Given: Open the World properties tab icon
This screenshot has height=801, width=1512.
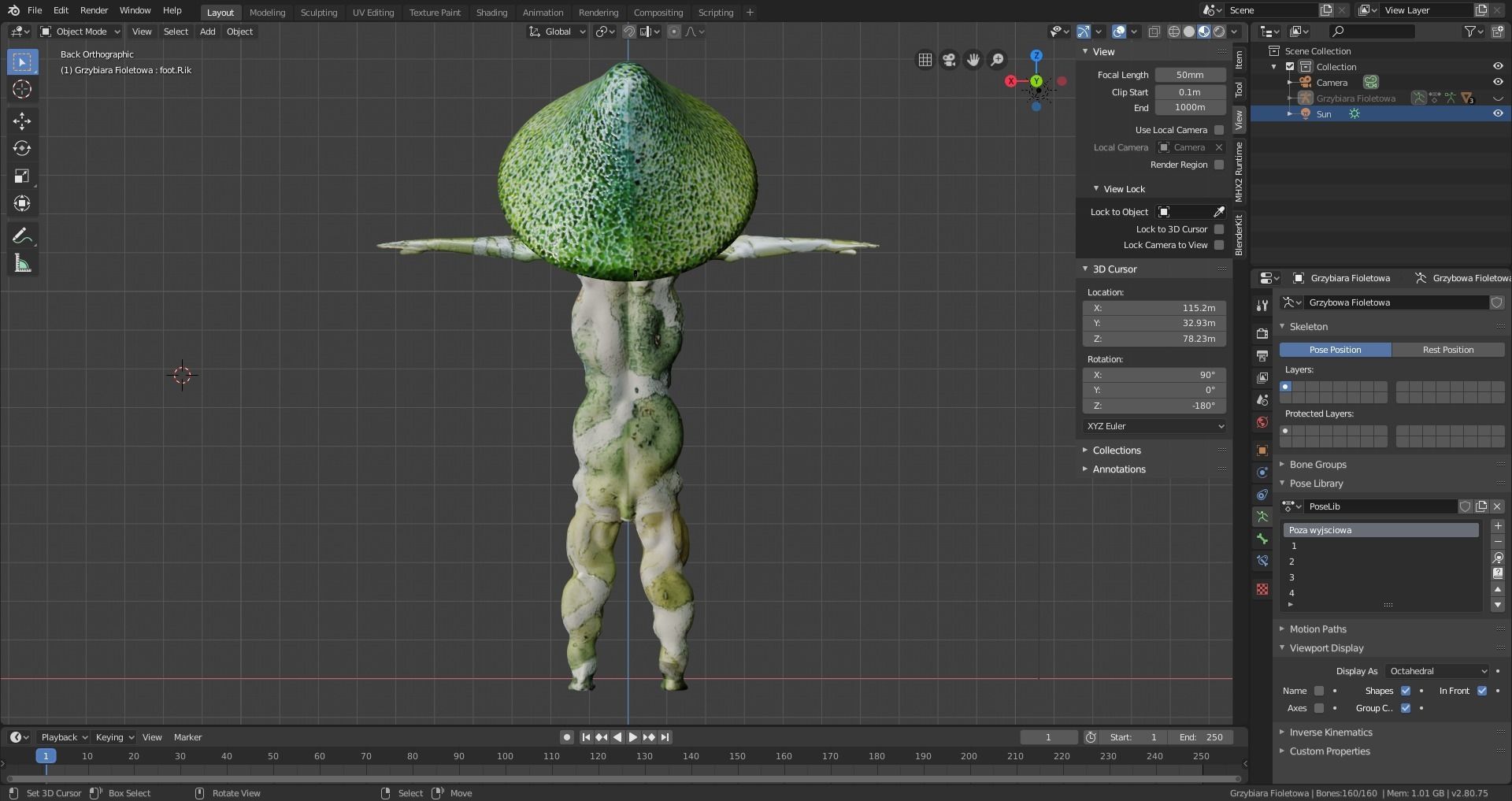Looking at the screenshot, I should [x=1262, y=422].
